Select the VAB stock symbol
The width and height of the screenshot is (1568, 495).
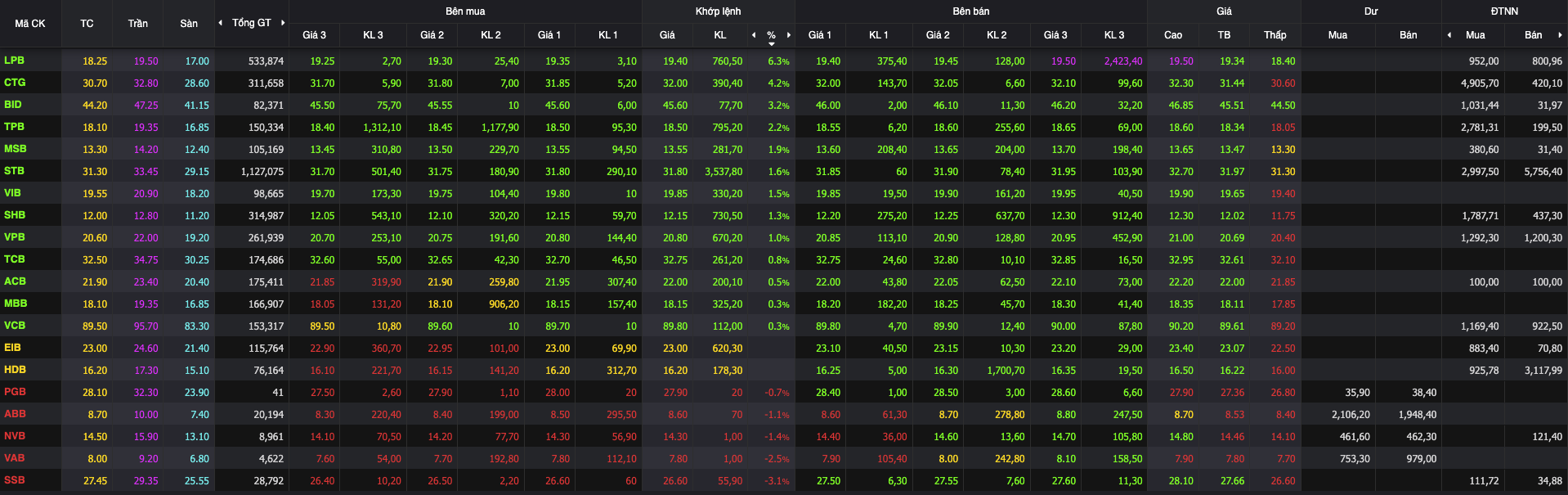coord(14,458)
